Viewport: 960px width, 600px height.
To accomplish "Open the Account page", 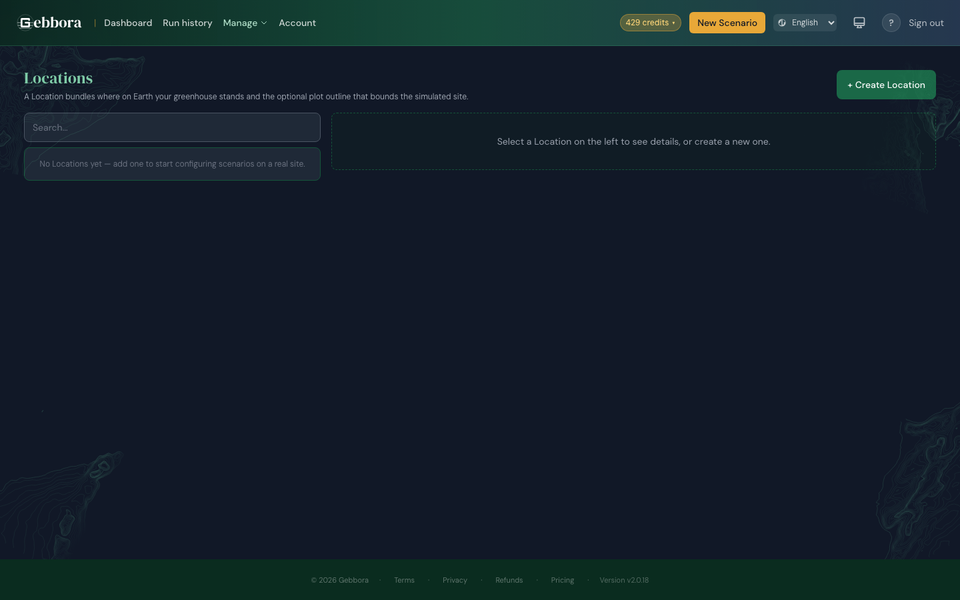I will (297, 23).
